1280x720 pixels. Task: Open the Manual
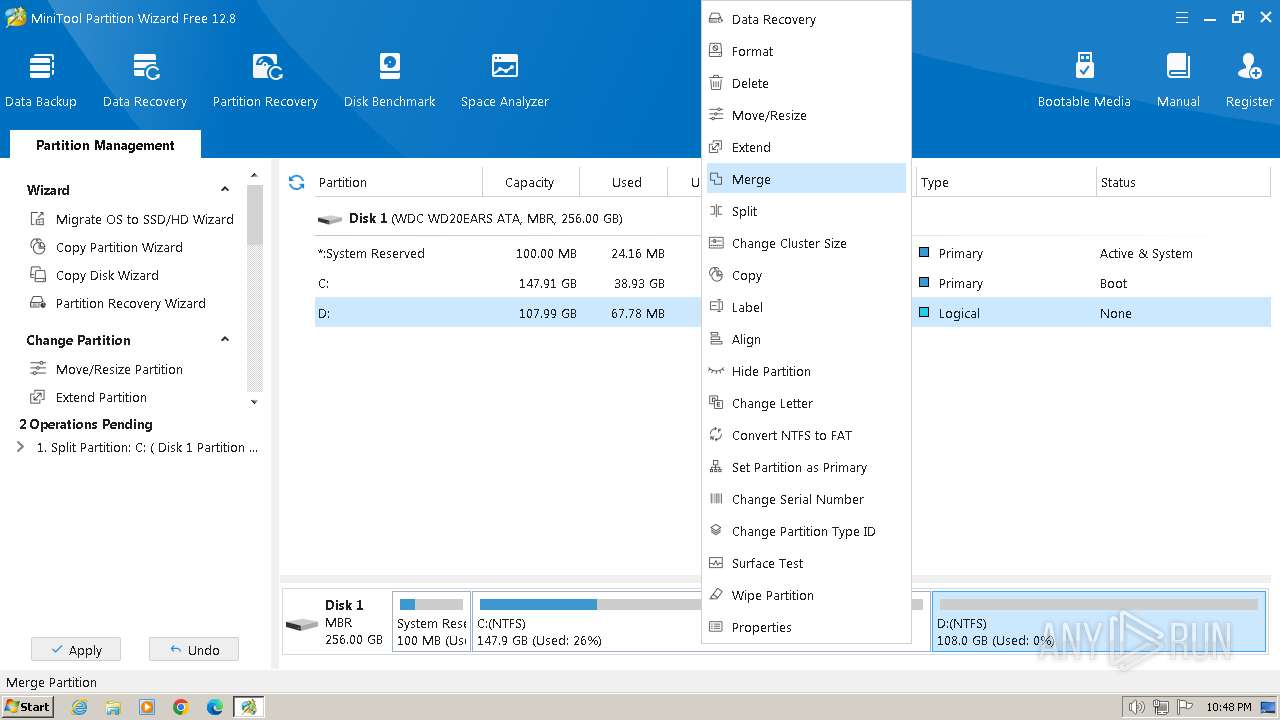coord(1178,80)
